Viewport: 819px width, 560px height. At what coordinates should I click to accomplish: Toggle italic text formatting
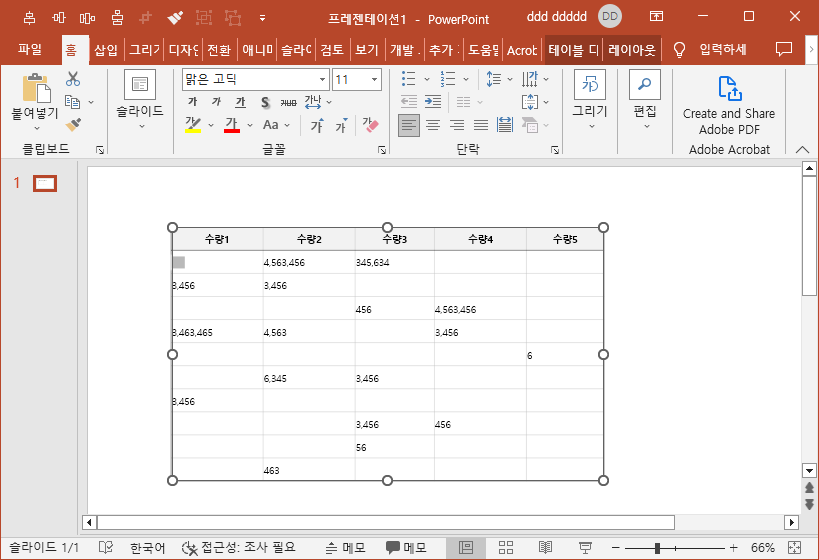(216, 101)
